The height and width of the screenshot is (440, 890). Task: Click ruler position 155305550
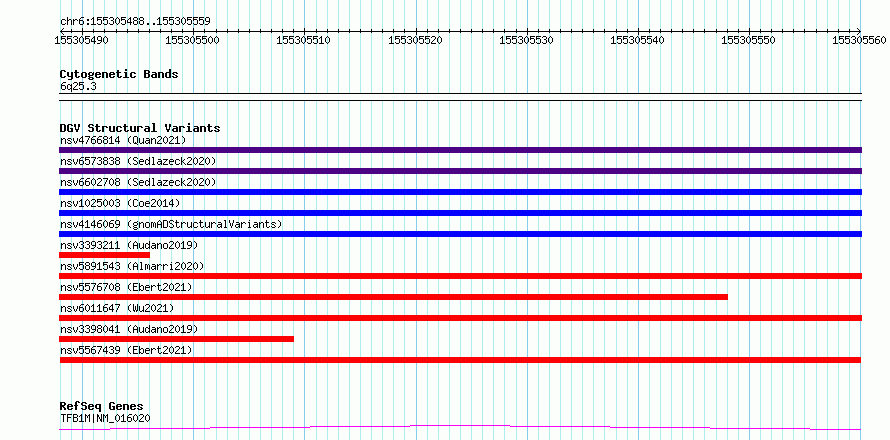pos(750,40)
